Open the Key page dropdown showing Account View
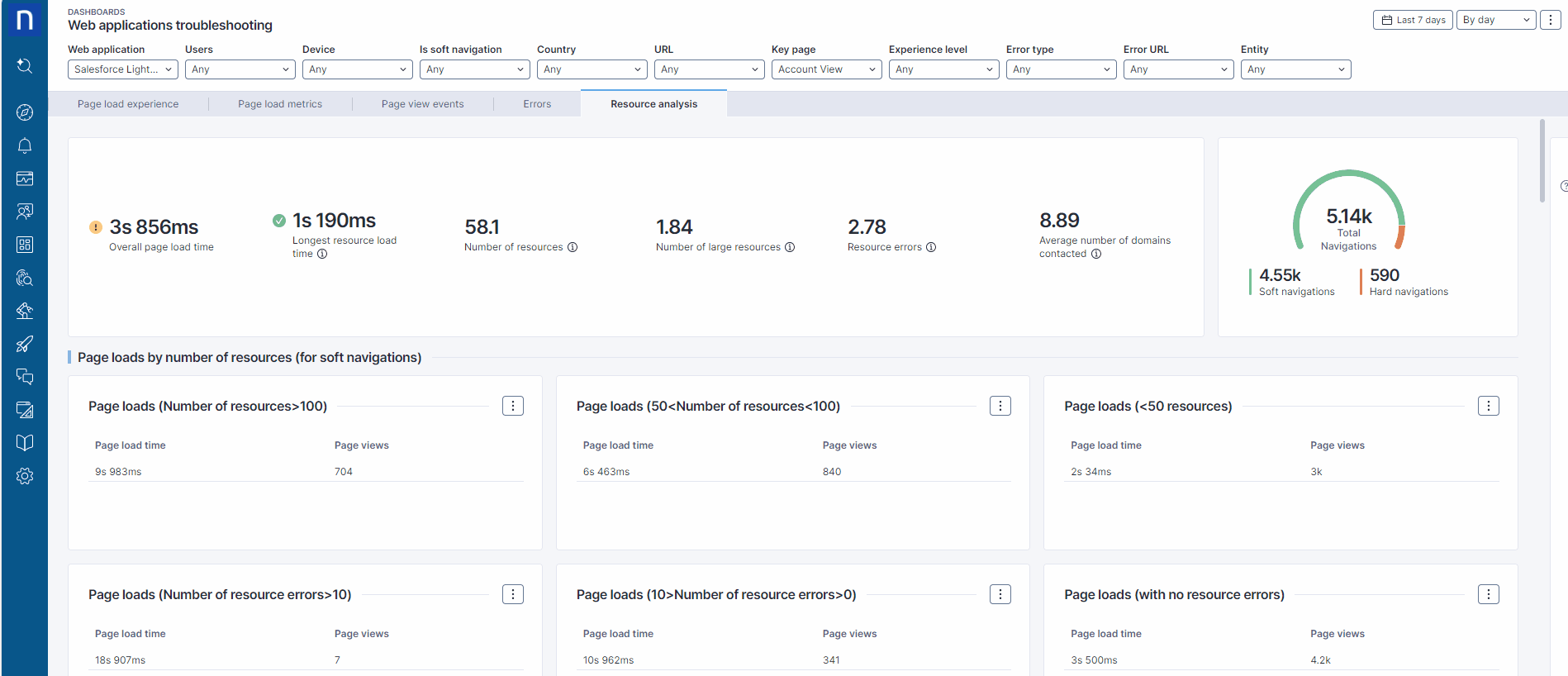The width and height of the screenshot is (1568, 676). (x=827, y=69)
